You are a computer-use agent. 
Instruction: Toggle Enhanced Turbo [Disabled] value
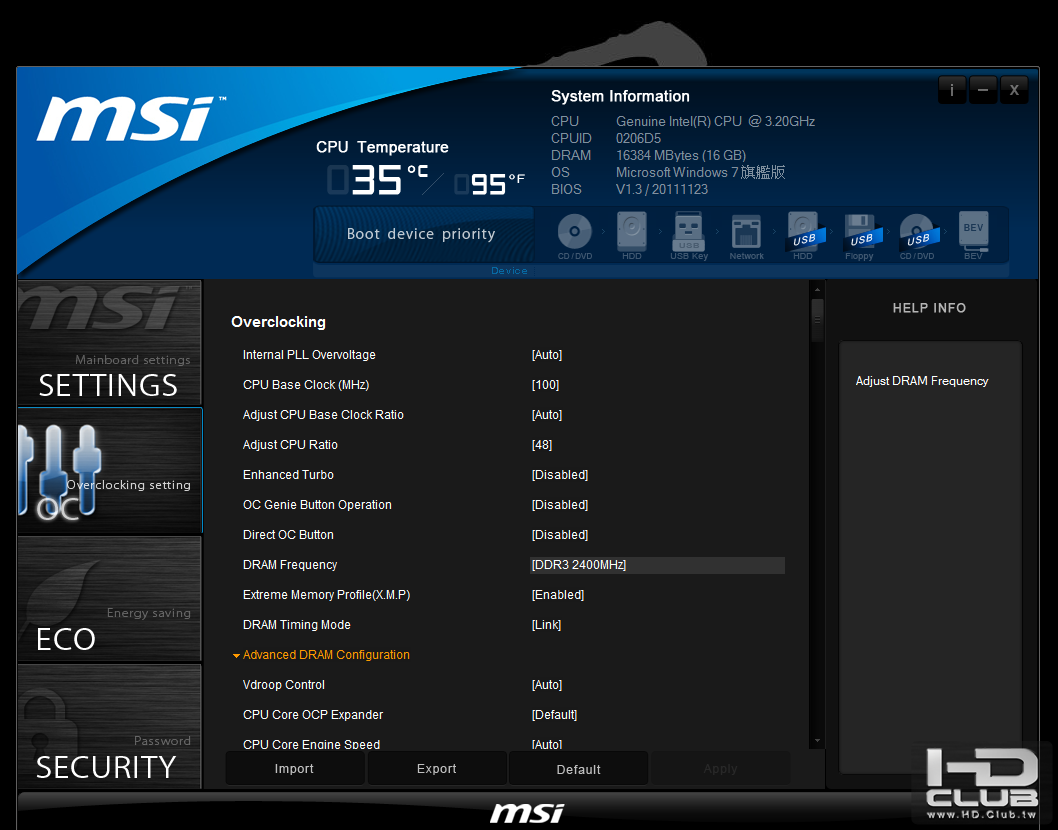pos(559,475)
